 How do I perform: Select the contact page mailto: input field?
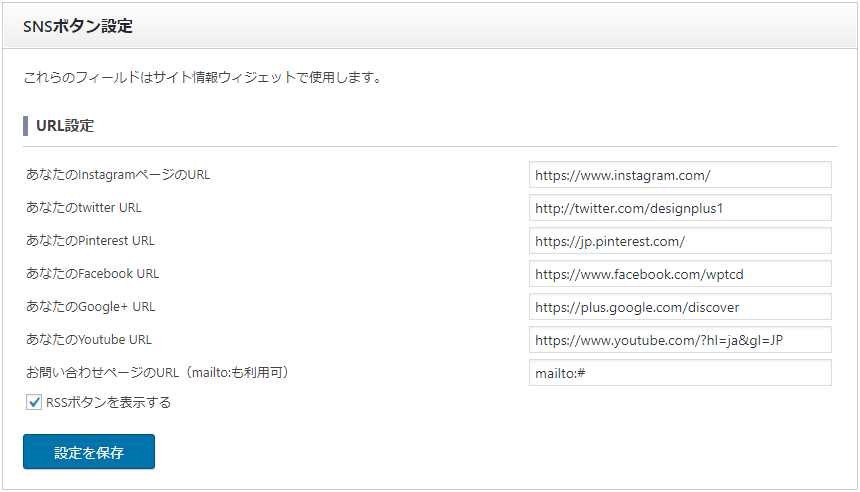tap(680, 373)
